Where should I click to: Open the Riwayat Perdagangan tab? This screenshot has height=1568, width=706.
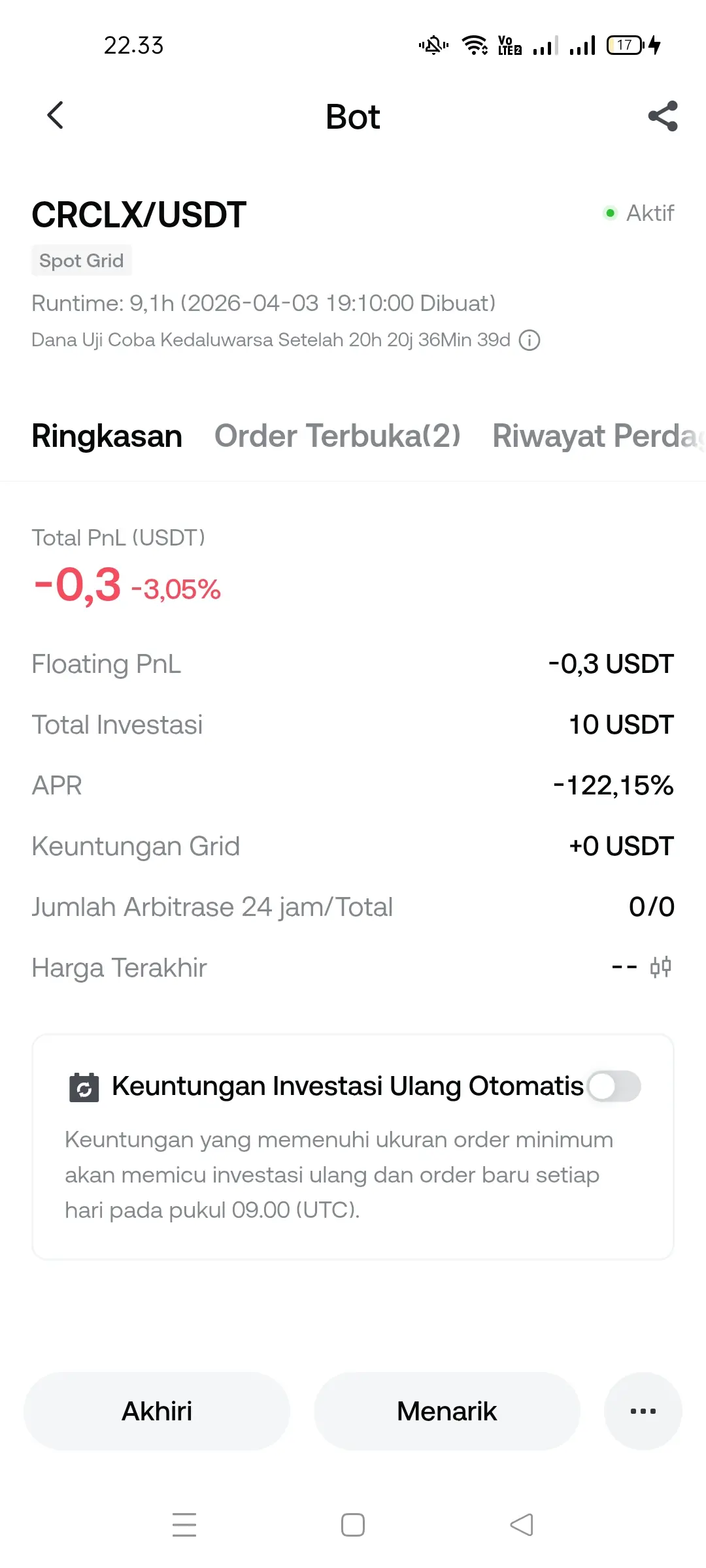click(x=597, y=436)
